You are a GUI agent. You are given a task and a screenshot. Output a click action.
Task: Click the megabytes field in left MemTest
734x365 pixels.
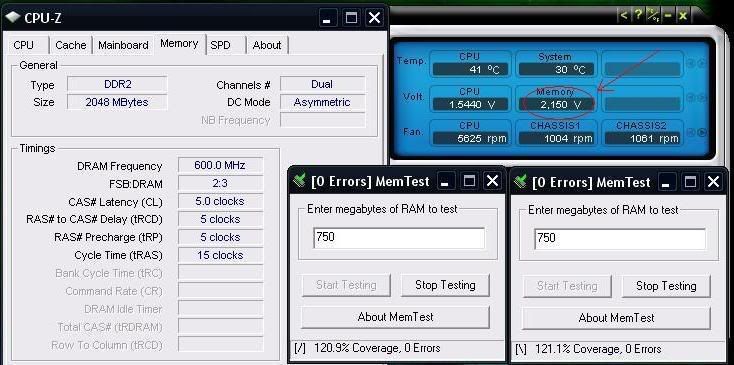point(399,238)
